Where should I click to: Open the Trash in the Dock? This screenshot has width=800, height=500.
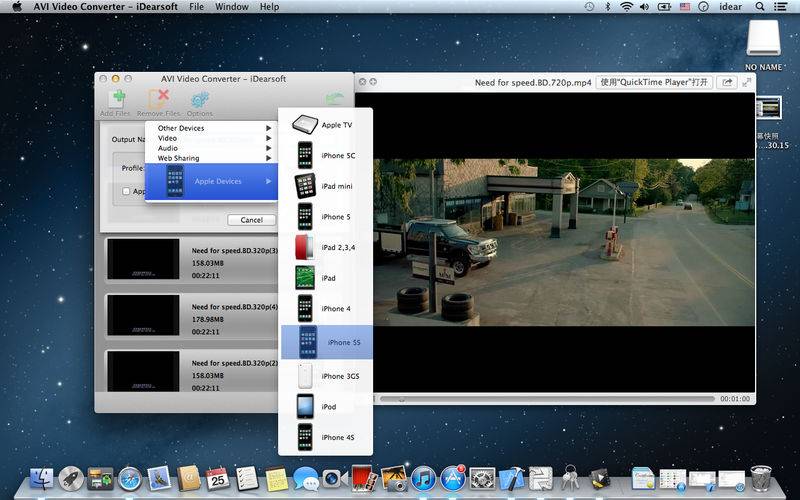(761, 479)
